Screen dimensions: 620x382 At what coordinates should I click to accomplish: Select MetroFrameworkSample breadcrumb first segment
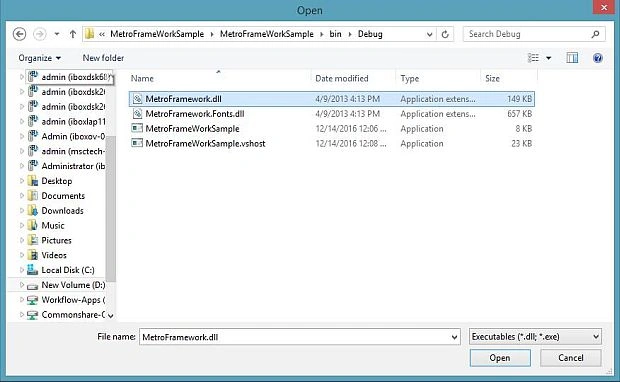point(157,34)
